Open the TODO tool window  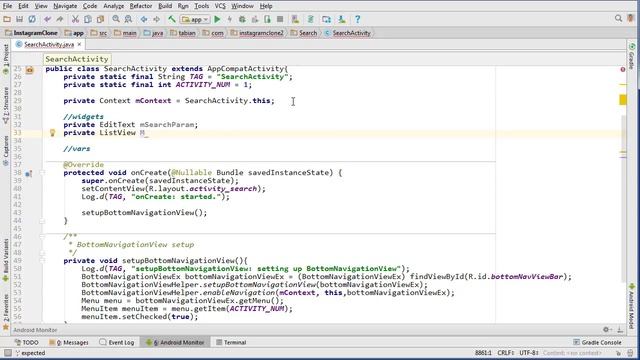(x=27, y=342)
